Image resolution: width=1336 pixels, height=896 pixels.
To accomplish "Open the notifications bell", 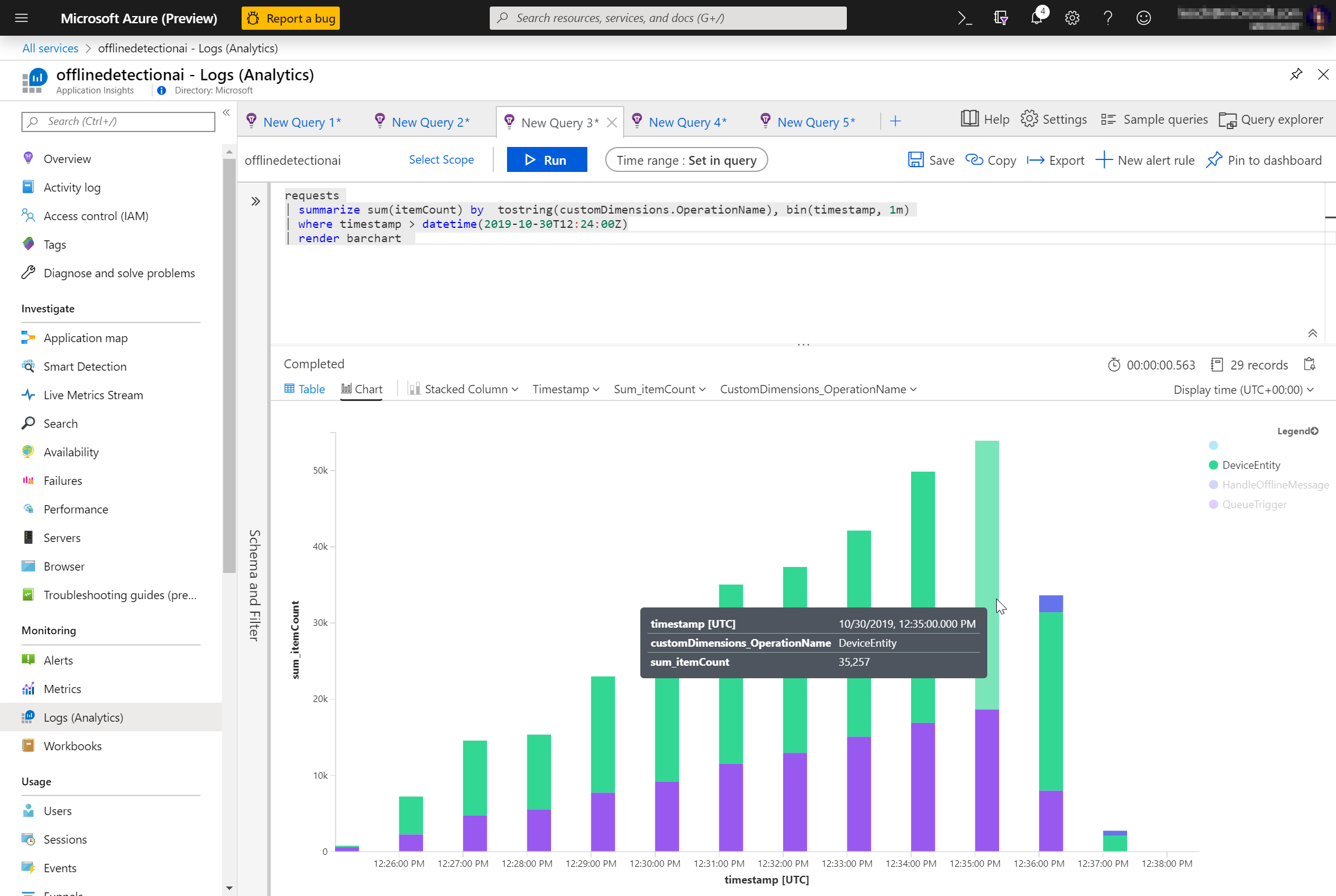I will (x=1036, y=18).
